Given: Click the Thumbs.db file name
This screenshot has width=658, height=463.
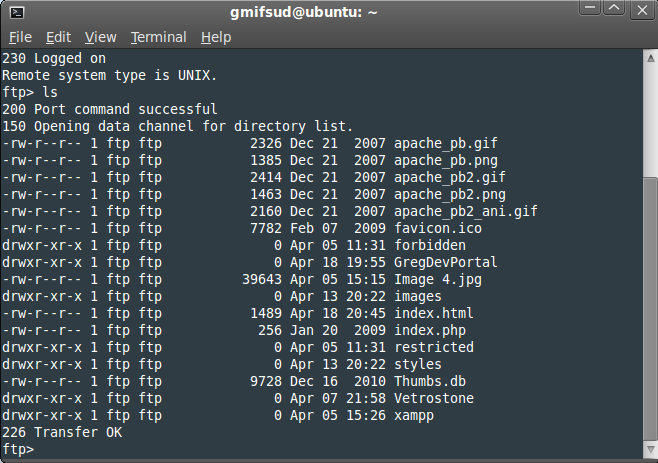Looking at the screenshot, I should [430, 382].
